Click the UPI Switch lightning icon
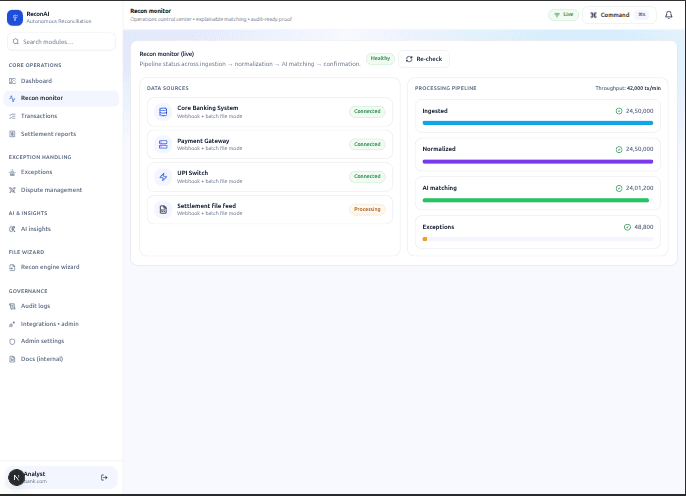The height and width of the screenshot is (496, 686). [163, 177]
